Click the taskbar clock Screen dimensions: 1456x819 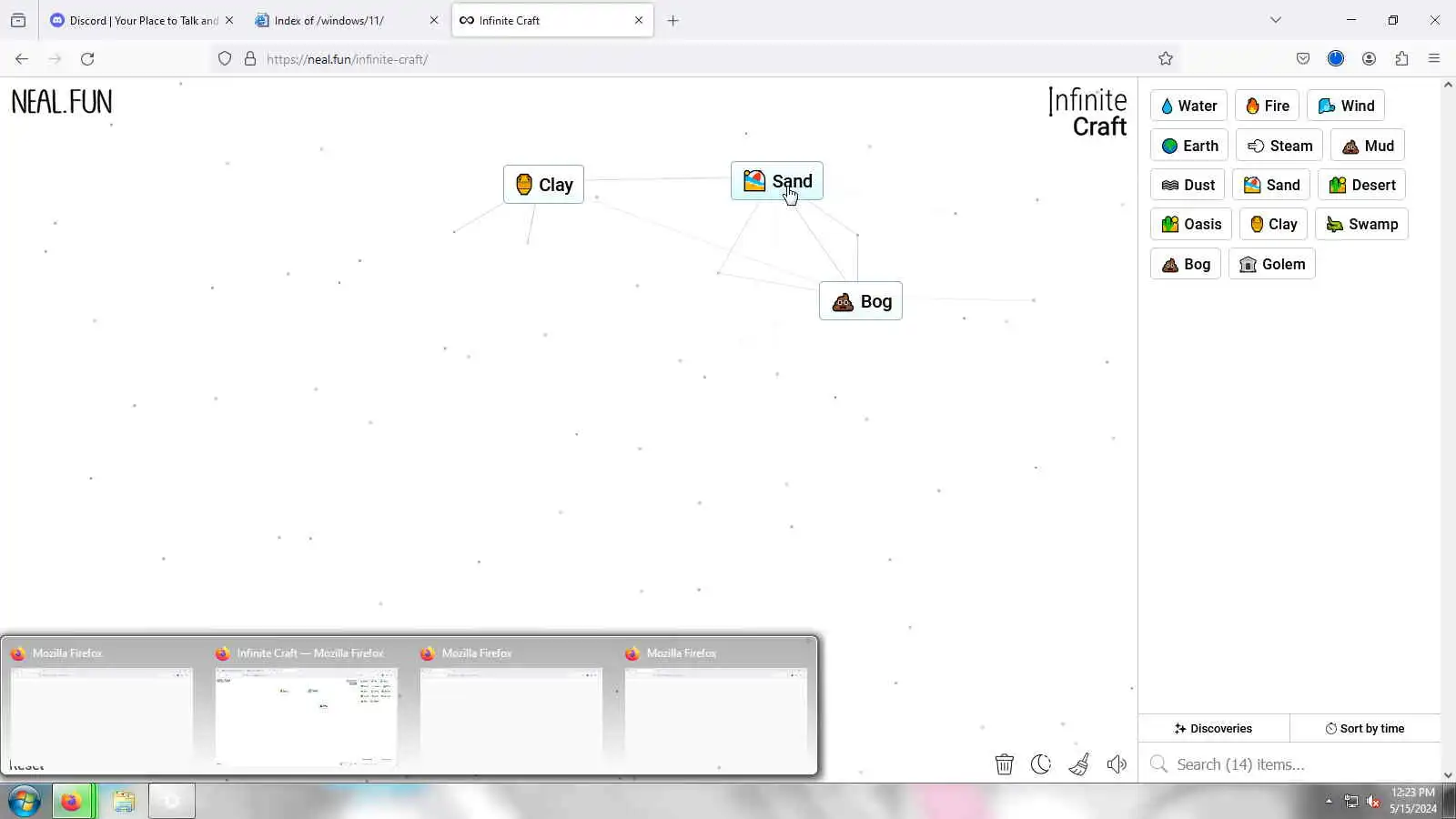pyautogui.click(x=1412, y=801)
